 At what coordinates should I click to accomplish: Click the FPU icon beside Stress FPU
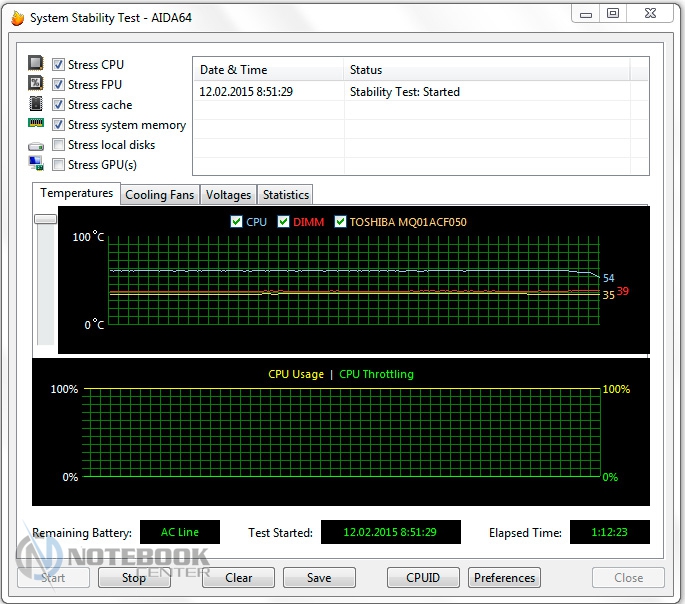(36, 85)
